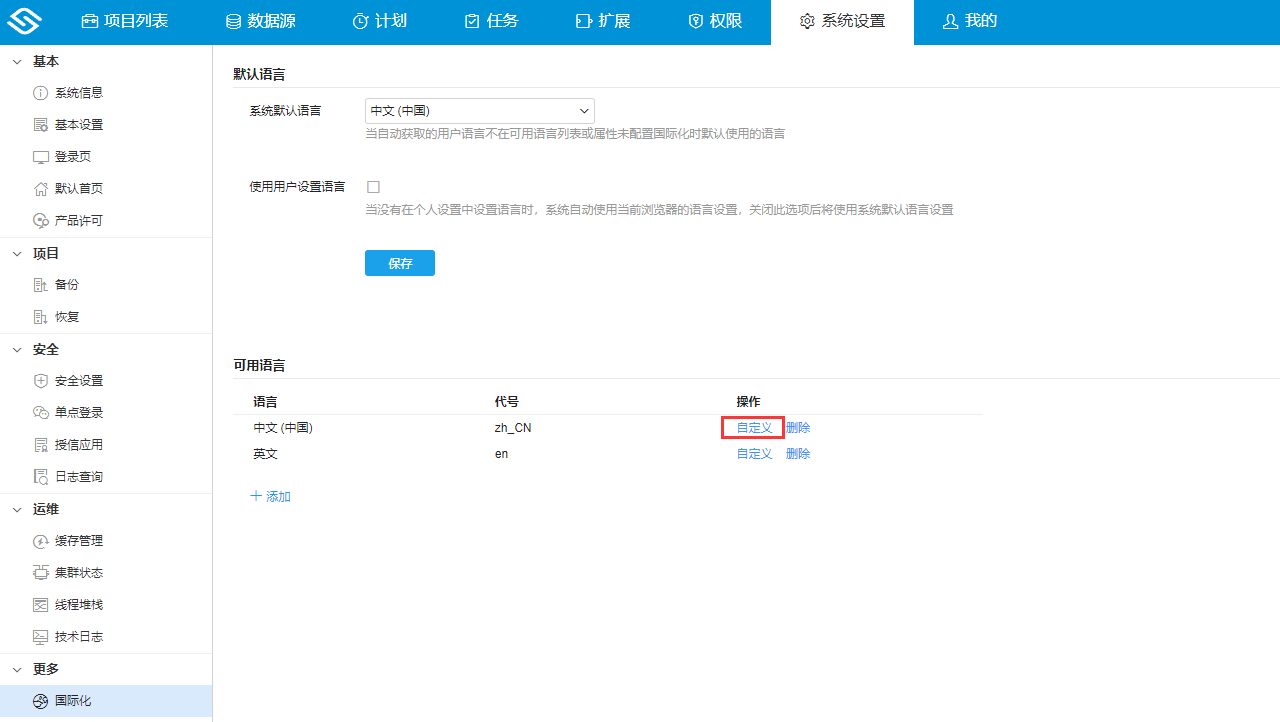Select 自定义 for the zh_CN language row
1280x722 pixels.
(x=753, y=427)
